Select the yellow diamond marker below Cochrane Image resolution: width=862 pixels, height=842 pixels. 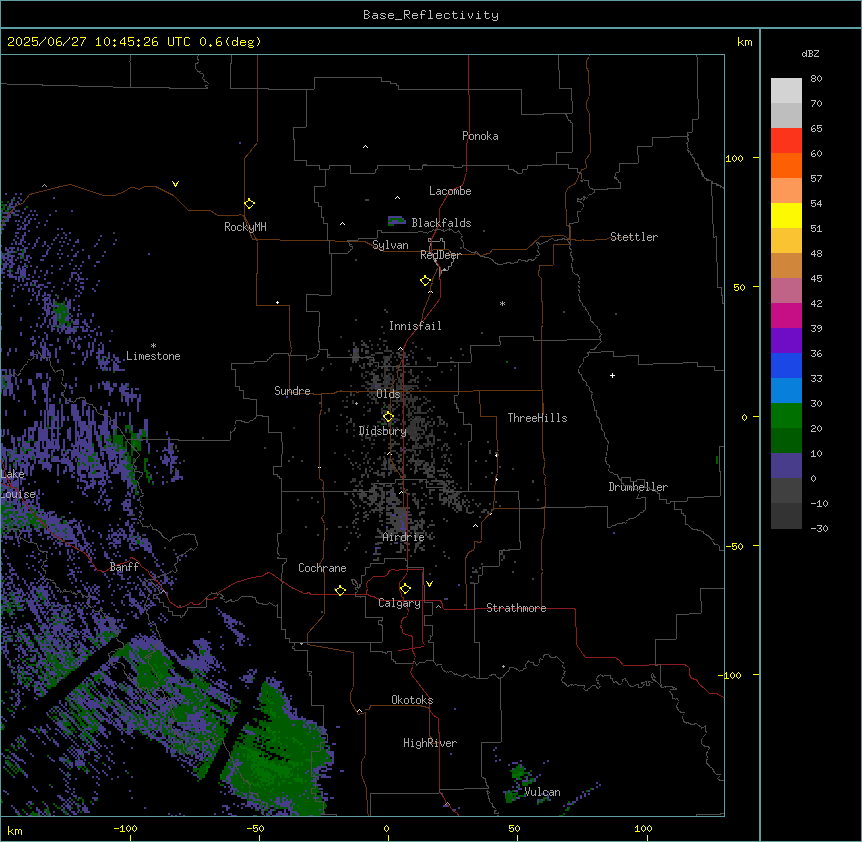coord(340,590)
